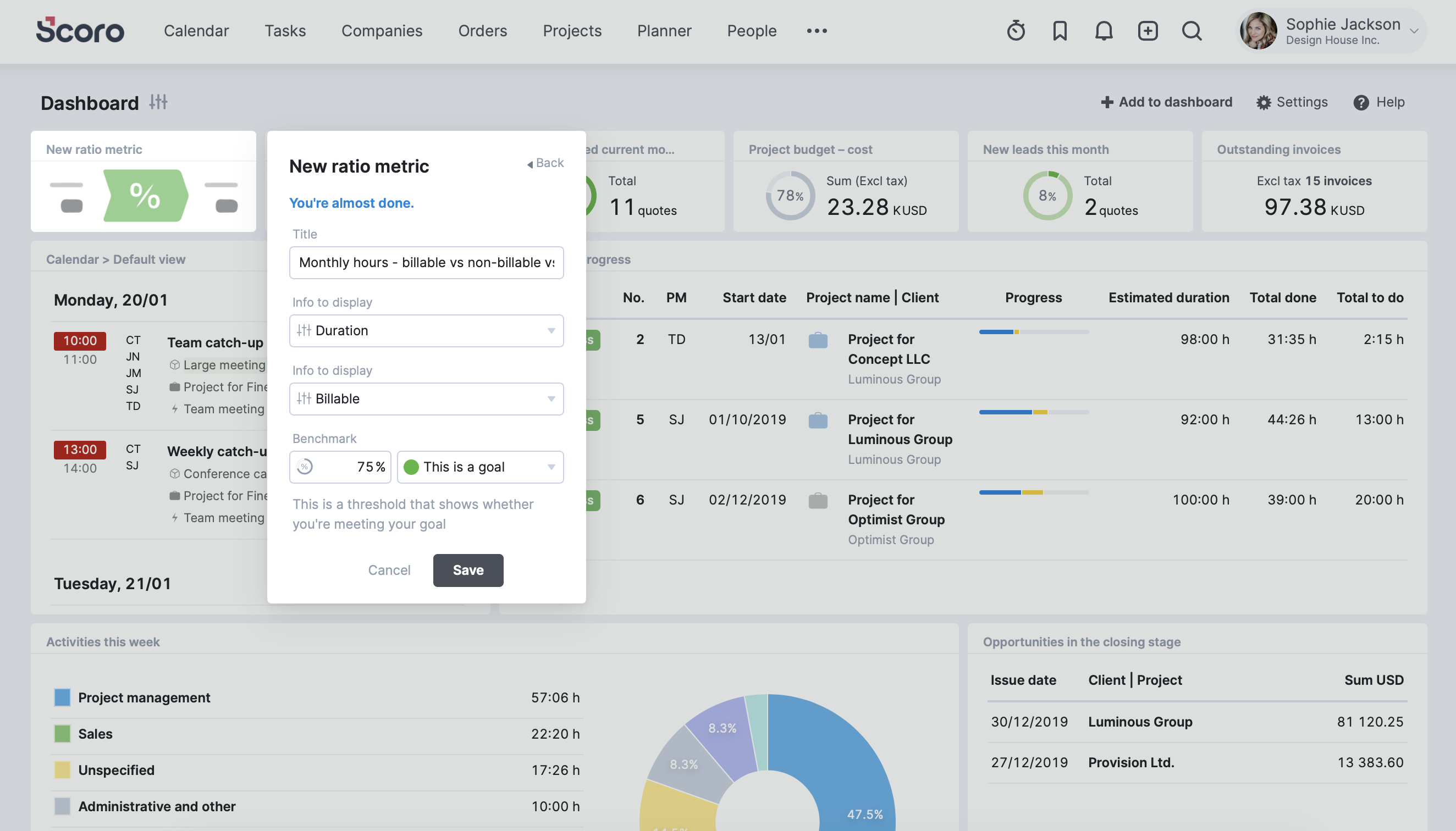Screen dimensions: 1456x831
Task: Open the Weekly catch-up event
Action: pyautogui.click(x=217, y=451)
